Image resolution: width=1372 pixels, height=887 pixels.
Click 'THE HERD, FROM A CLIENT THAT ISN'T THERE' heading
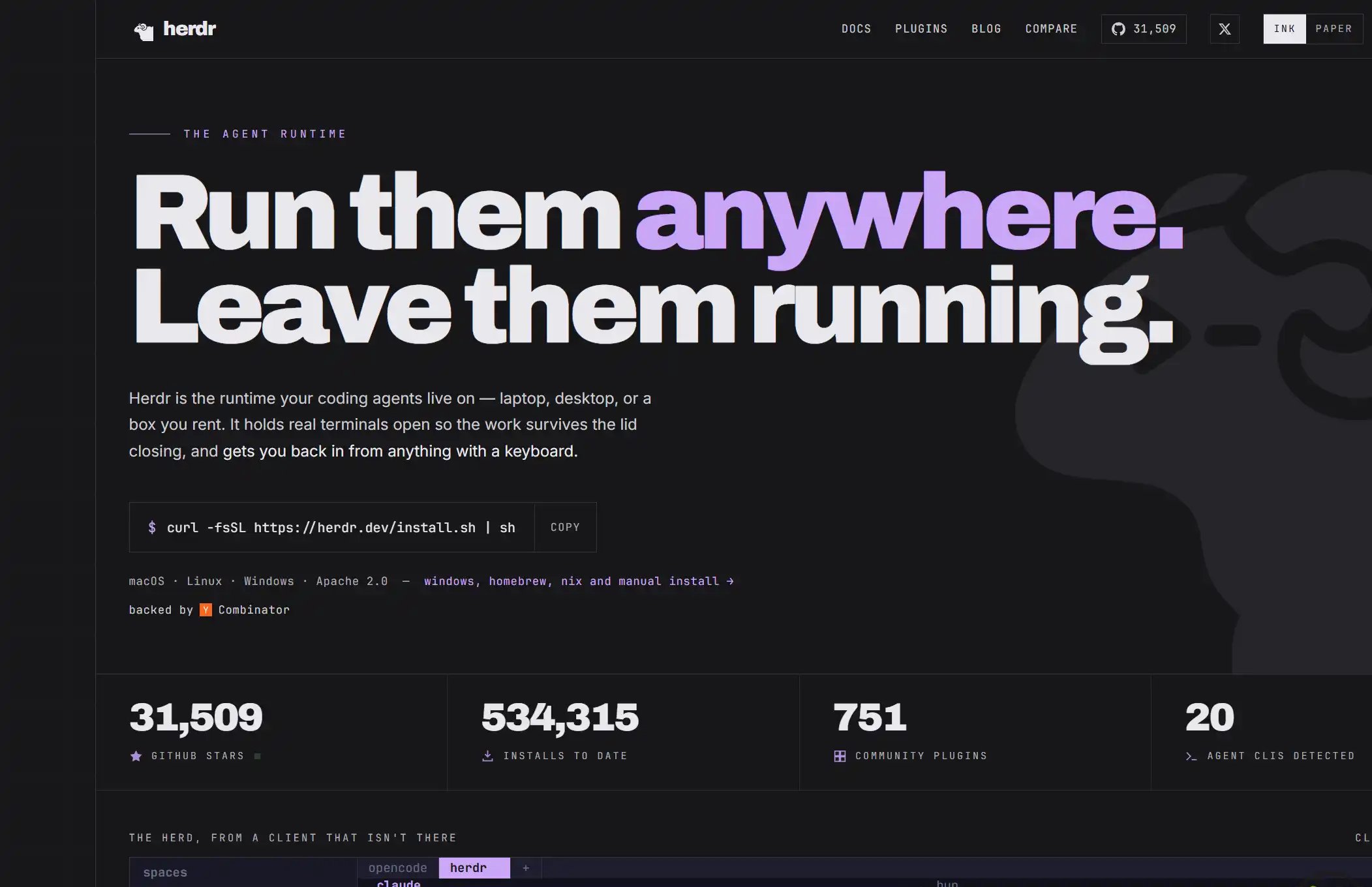293,837
